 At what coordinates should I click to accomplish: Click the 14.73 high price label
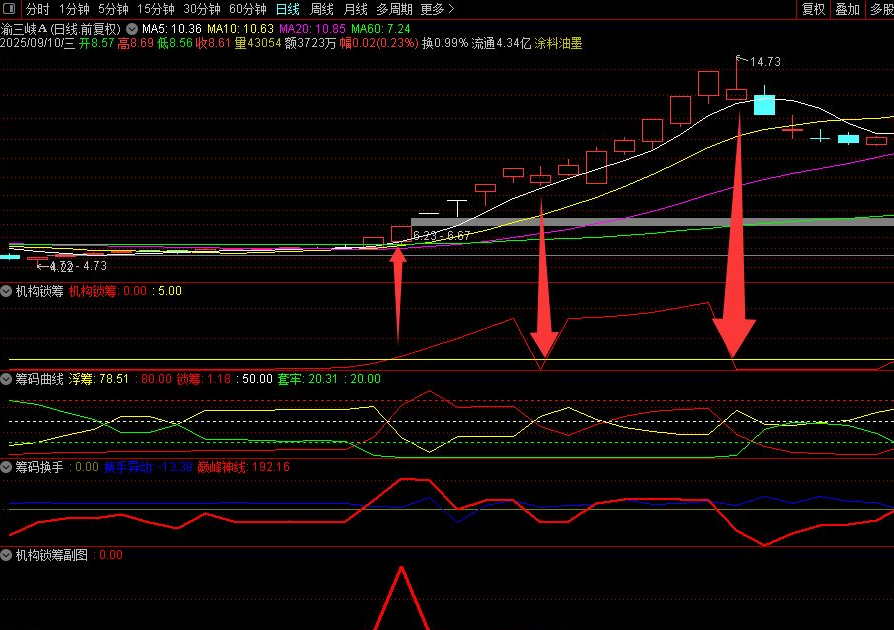[x=765, y=62]
